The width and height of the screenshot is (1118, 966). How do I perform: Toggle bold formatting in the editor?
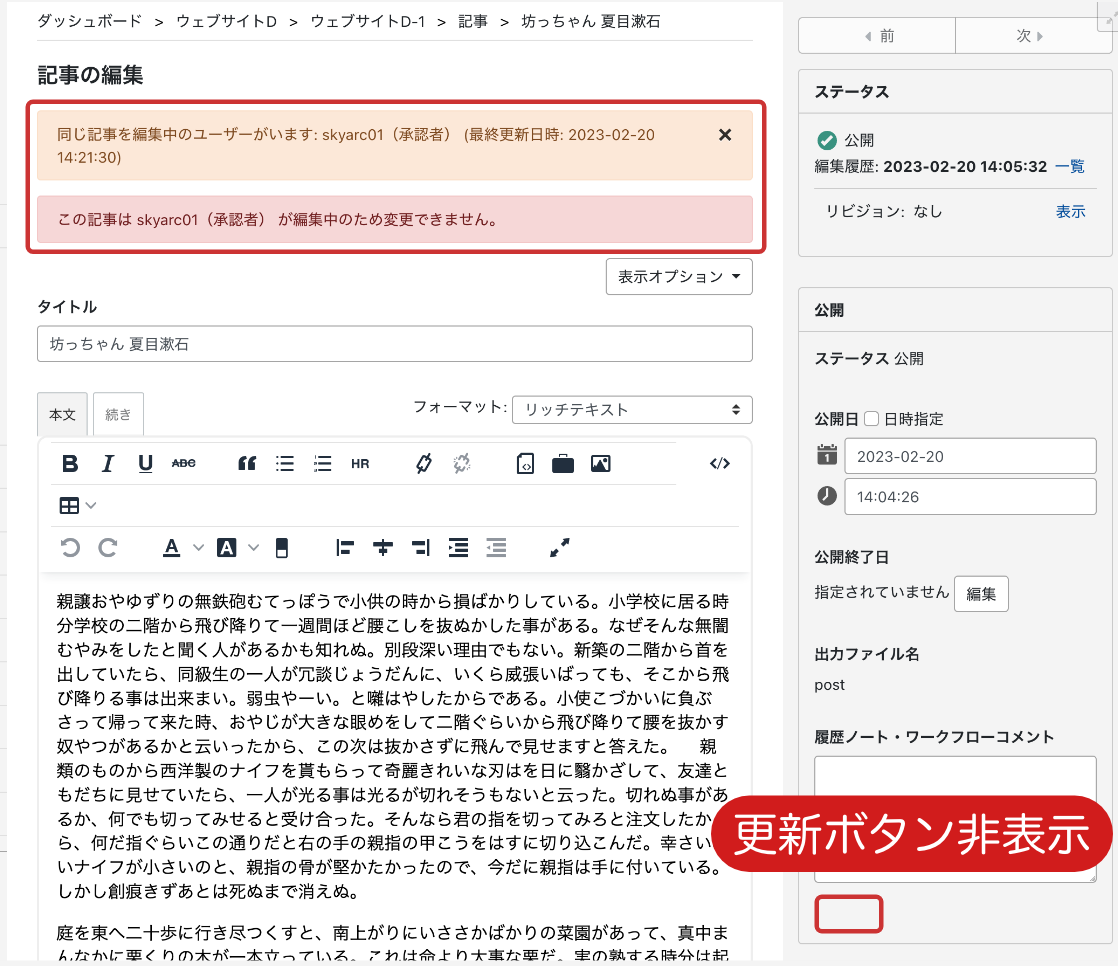click(x=70, y=463)
